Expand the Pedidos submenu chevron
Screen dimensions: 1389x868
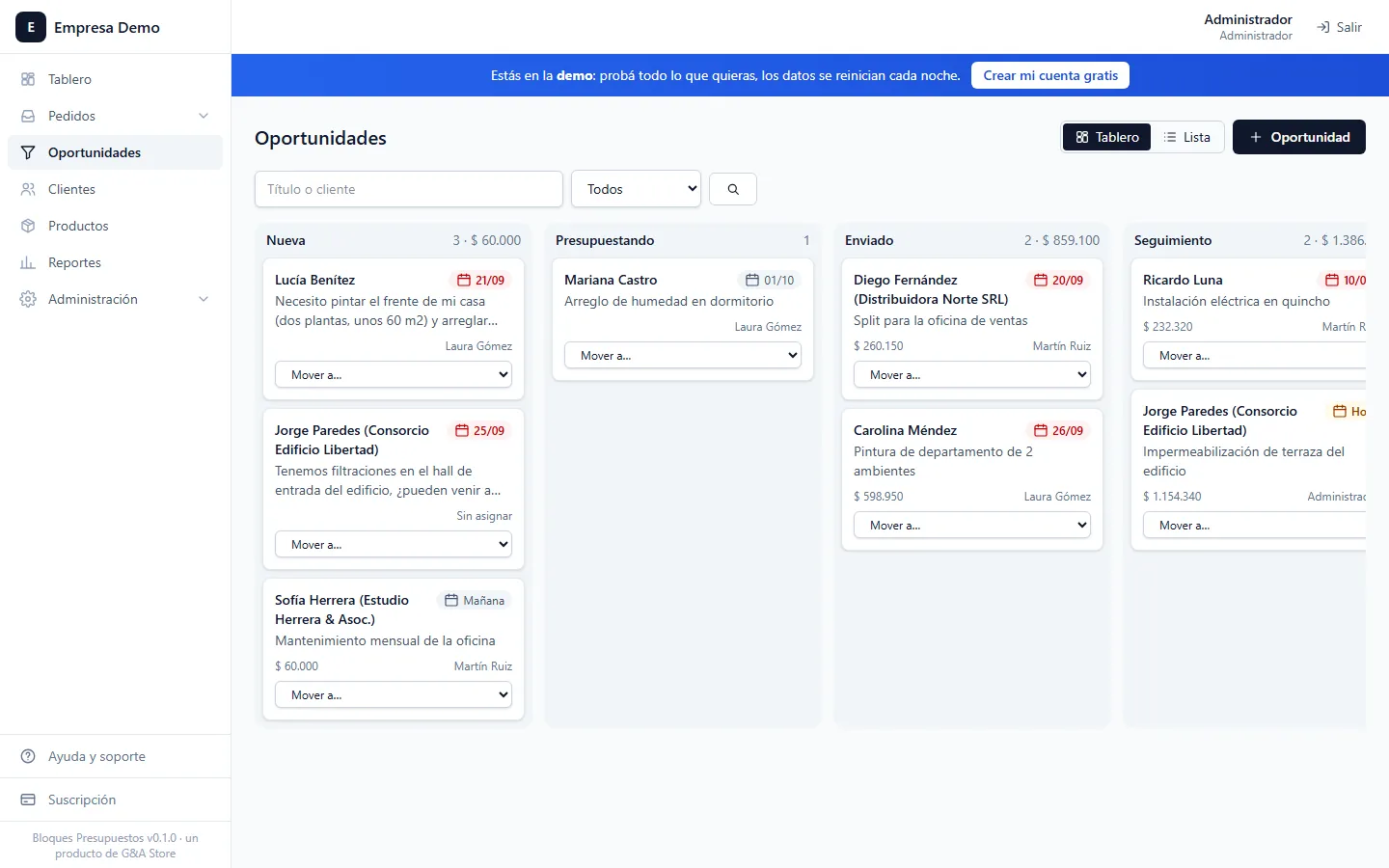tap(204, 116)
